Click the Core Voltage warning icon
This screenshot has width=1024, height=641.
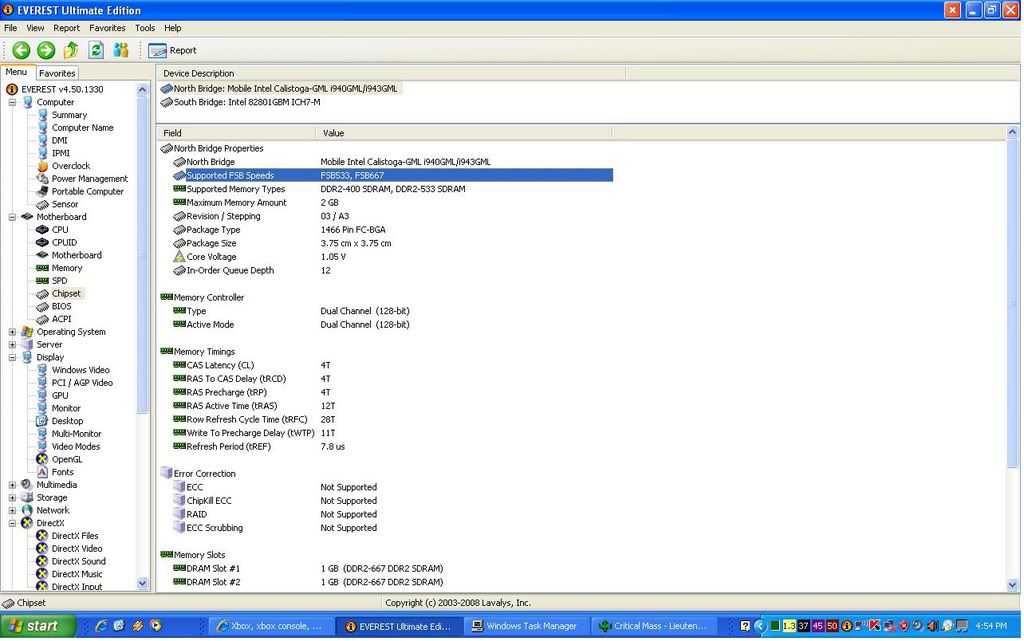(179, 257)
